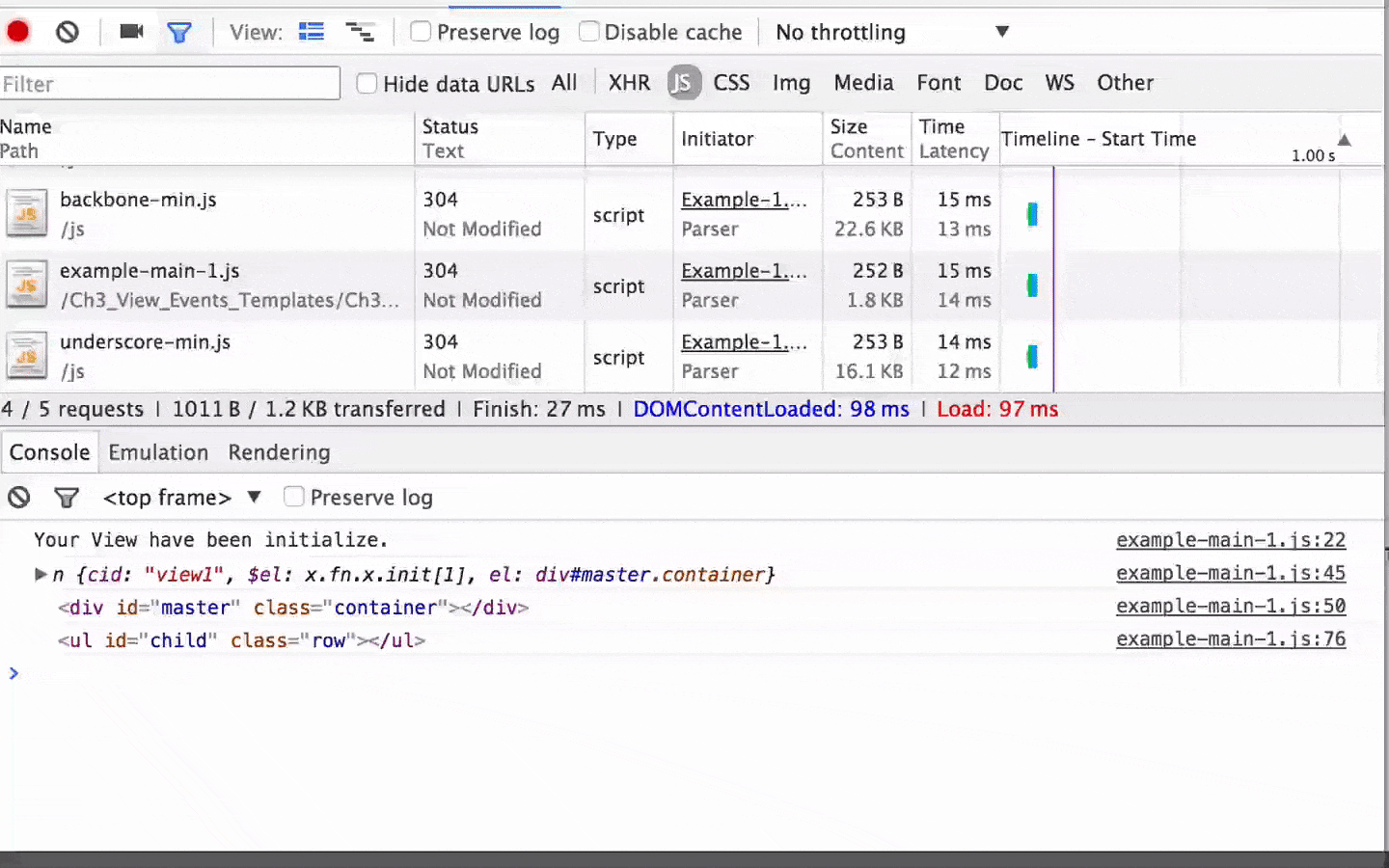Sort by the Size column header
Image resolution: width=1389 pixels, height=868 pixels.
click(867, 139)
